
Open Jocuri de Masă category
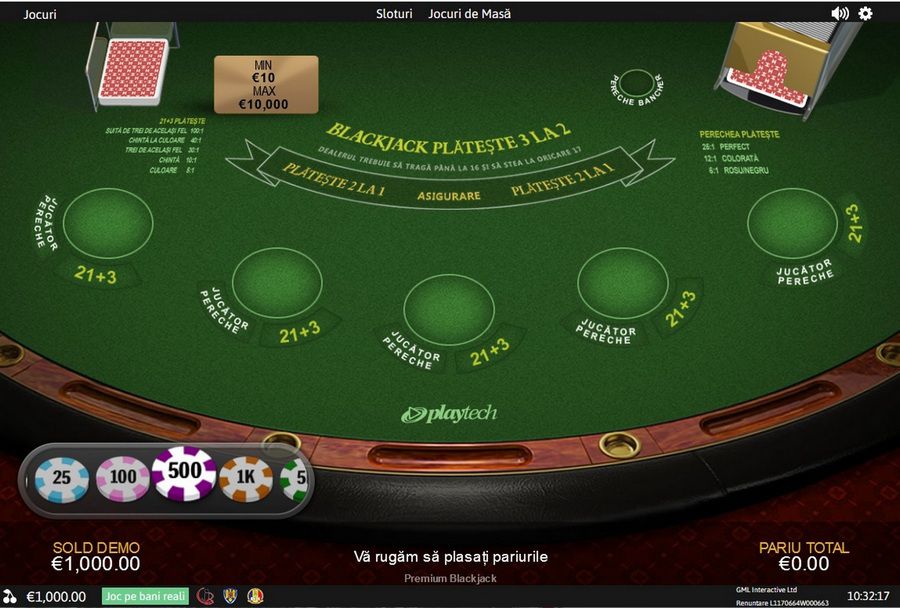[x=469, y=14]
